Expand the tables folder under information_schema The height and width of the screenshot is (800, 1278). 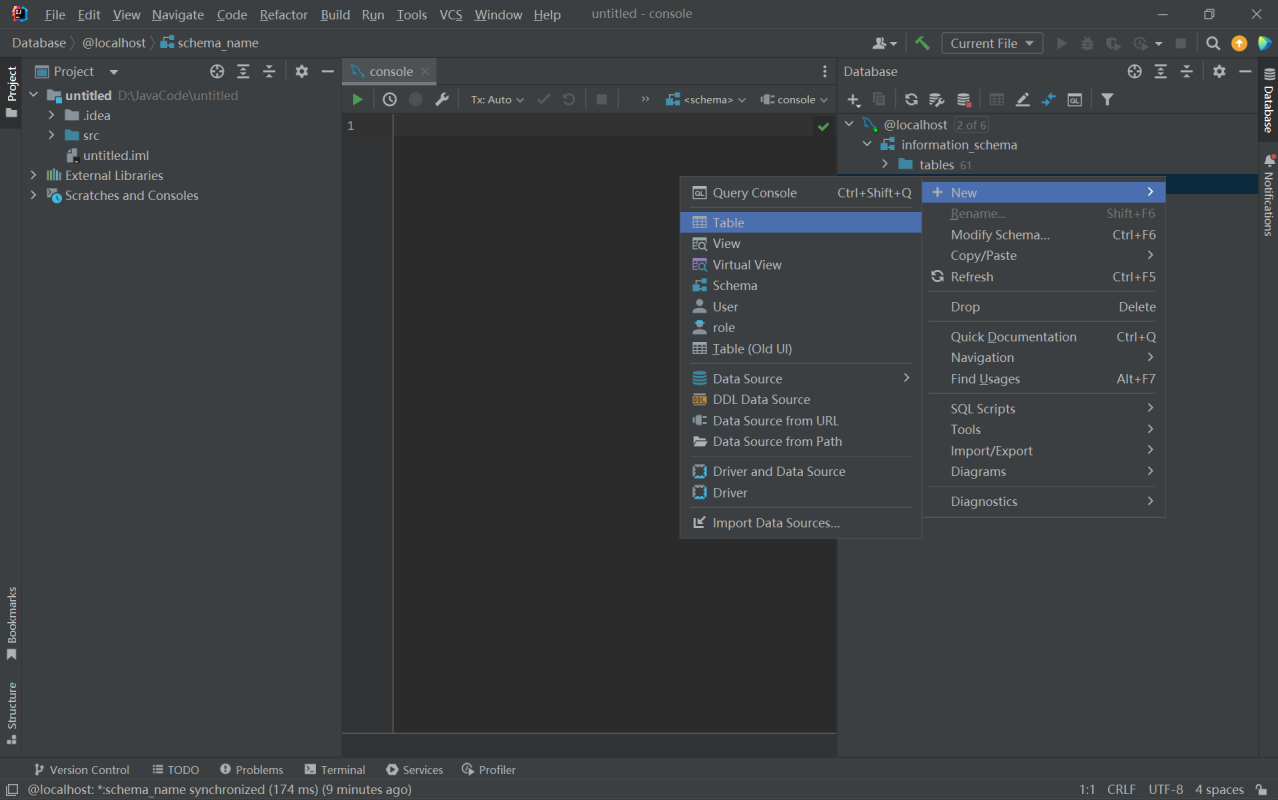coord(885,164)
